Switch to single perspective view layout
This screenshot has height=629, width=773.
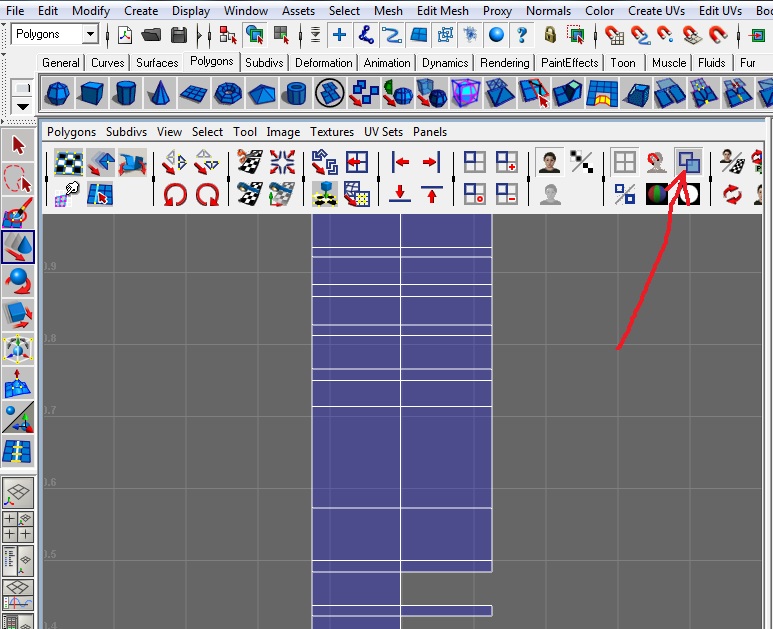pyautogui.click(x=18, y=493)
